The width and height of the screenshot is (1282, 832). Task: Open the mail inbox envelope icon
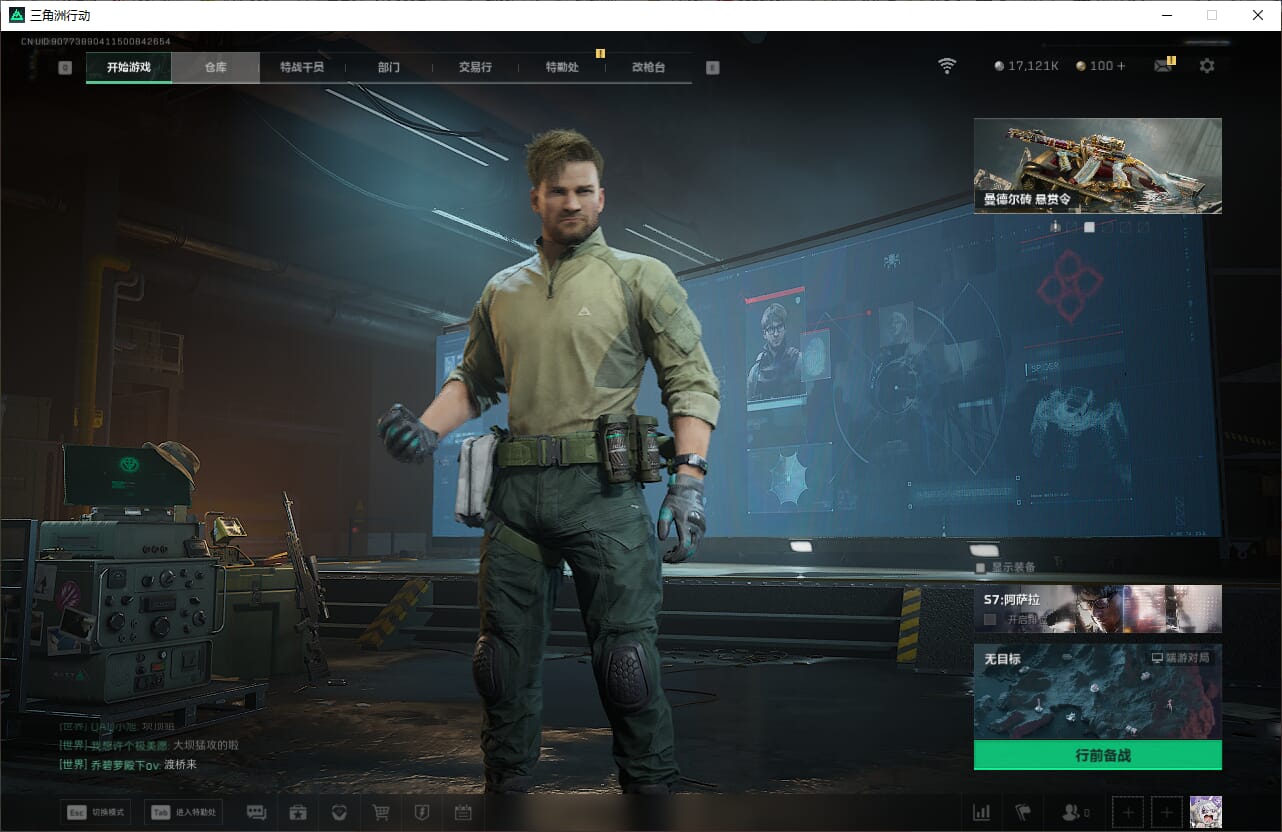coord(1163,66)
